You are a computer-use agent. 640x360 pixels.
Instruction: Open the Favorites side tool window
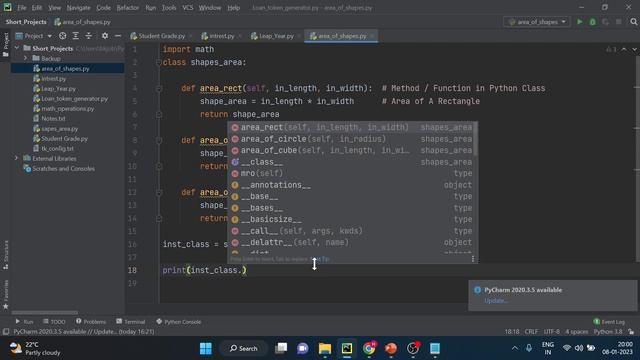[6, 294]
